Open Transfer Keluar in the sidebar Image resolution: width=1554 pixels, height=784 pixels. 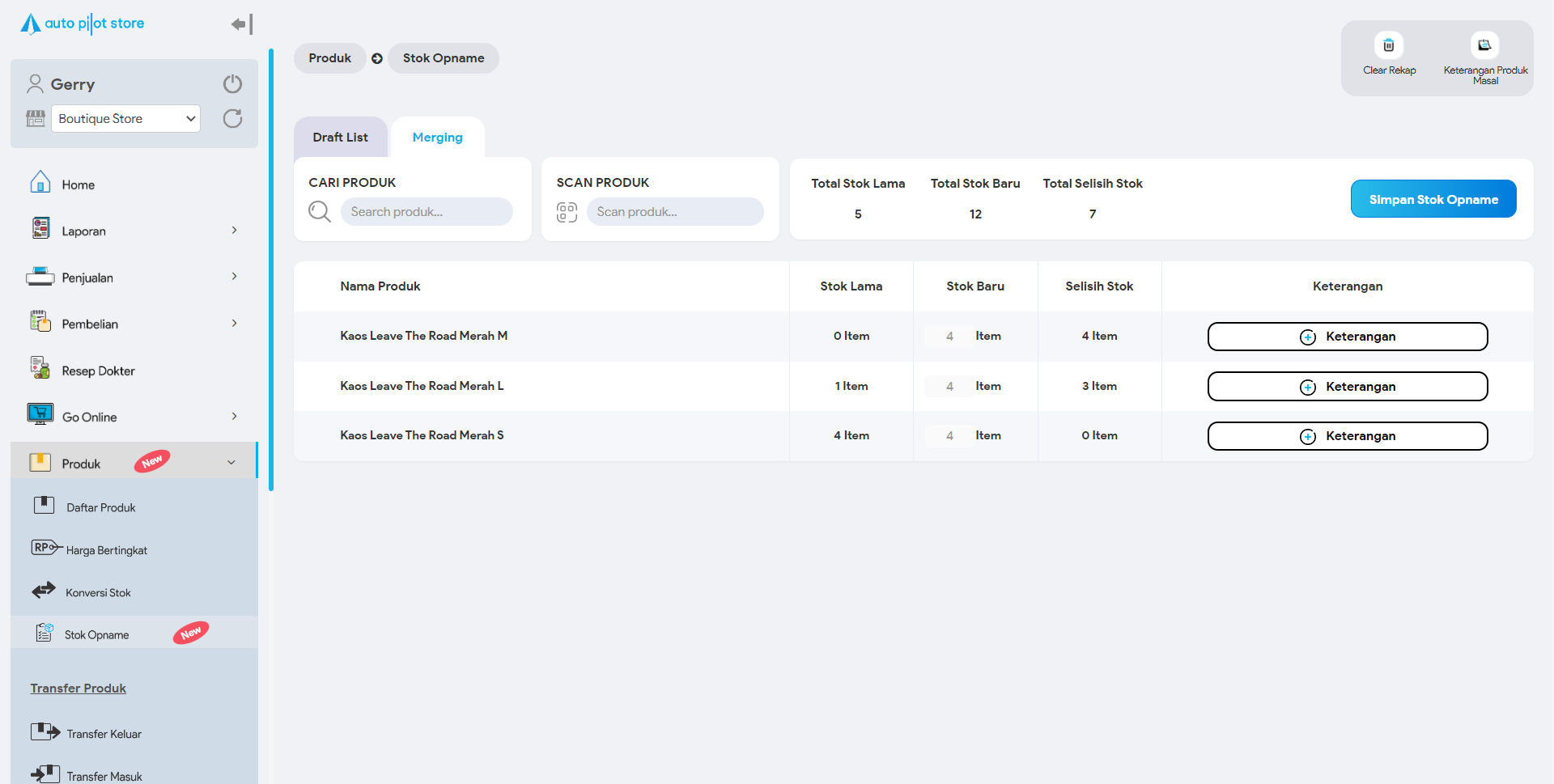104,734
